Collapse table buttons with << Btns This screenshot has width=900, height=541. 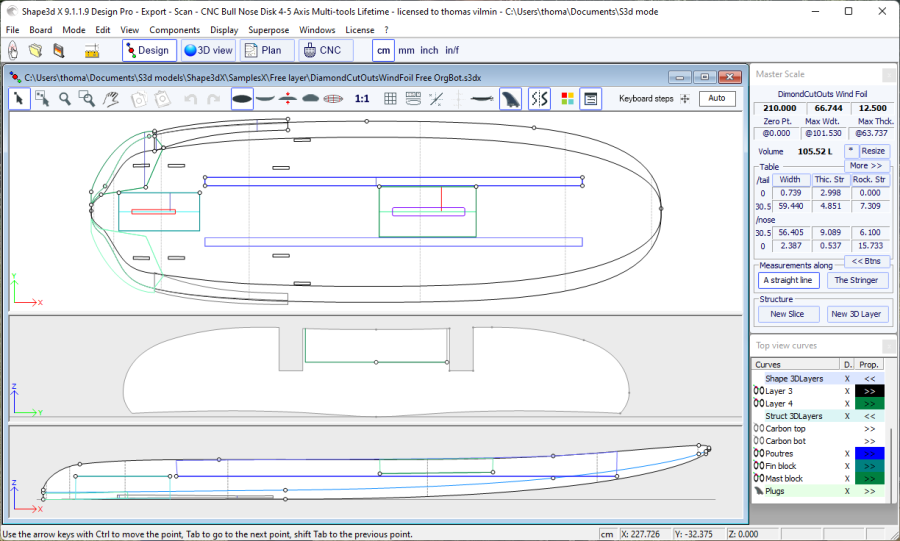866,261
